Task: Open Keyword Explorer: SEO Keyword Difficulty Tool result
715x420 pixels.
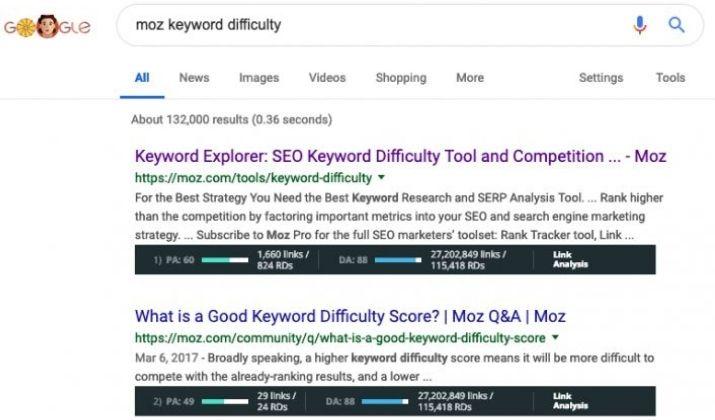Action: click(x=400, y=156)
